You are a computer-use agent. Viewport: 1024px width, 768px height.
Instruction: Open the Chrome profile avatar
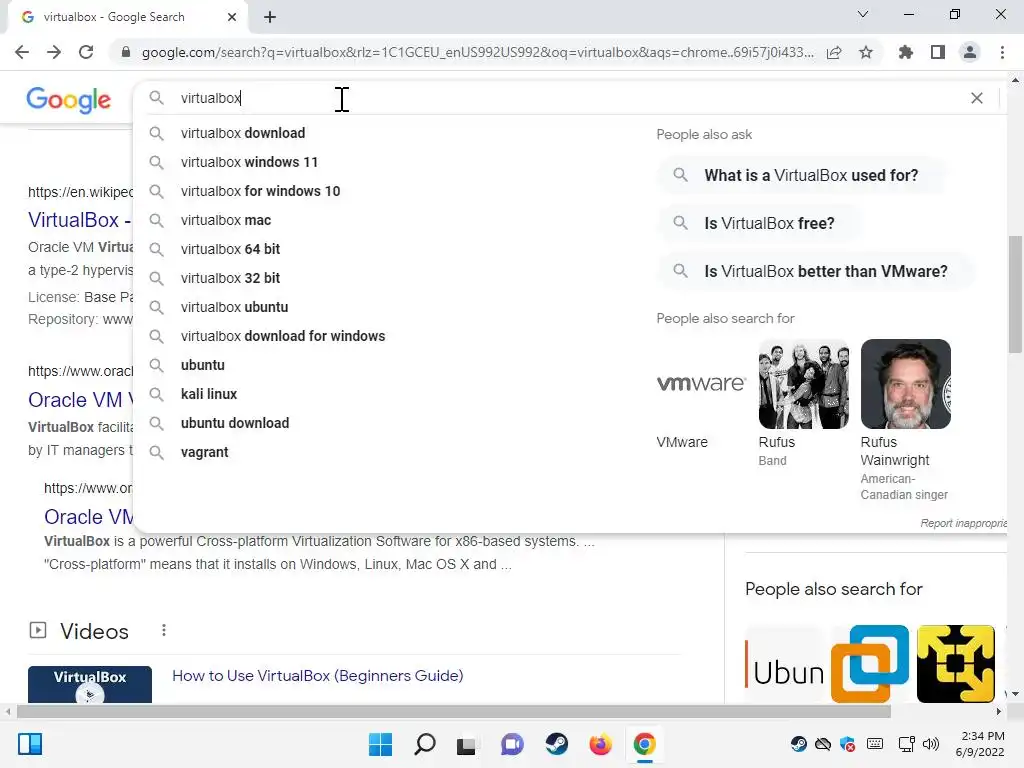point(970,52)
